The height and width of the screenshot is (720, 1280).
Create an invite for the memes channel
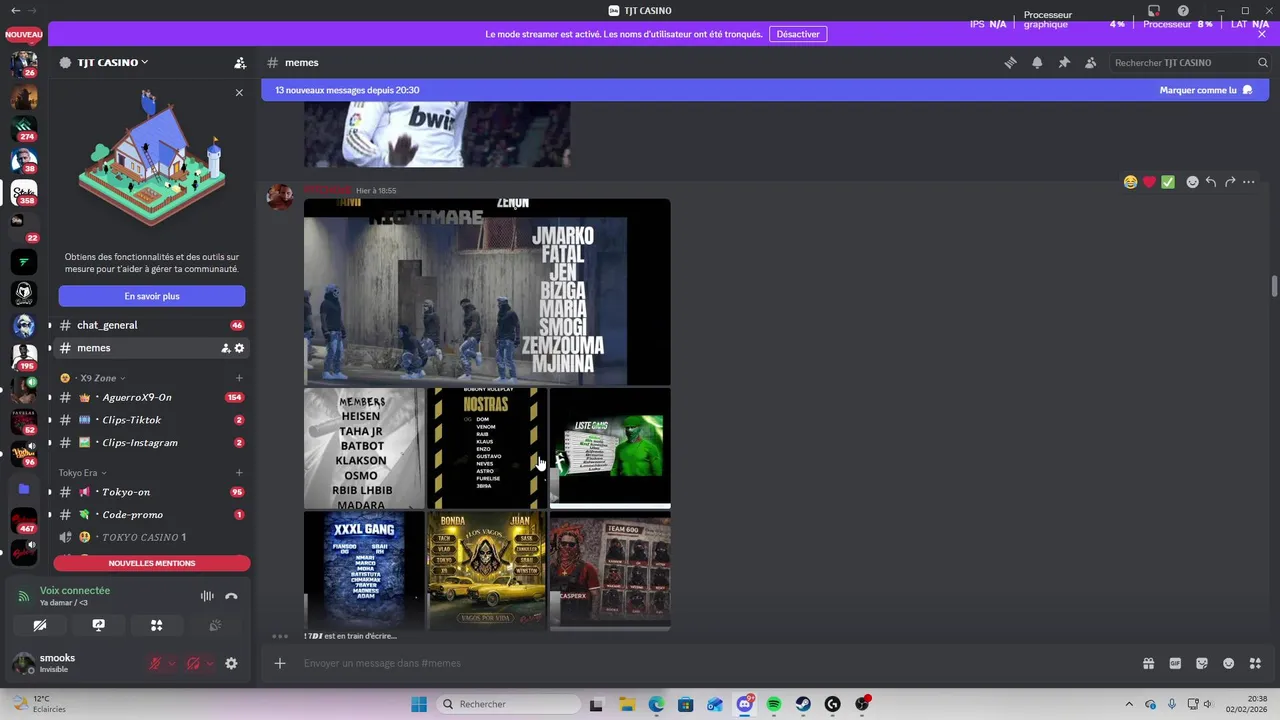coord(225,348)
